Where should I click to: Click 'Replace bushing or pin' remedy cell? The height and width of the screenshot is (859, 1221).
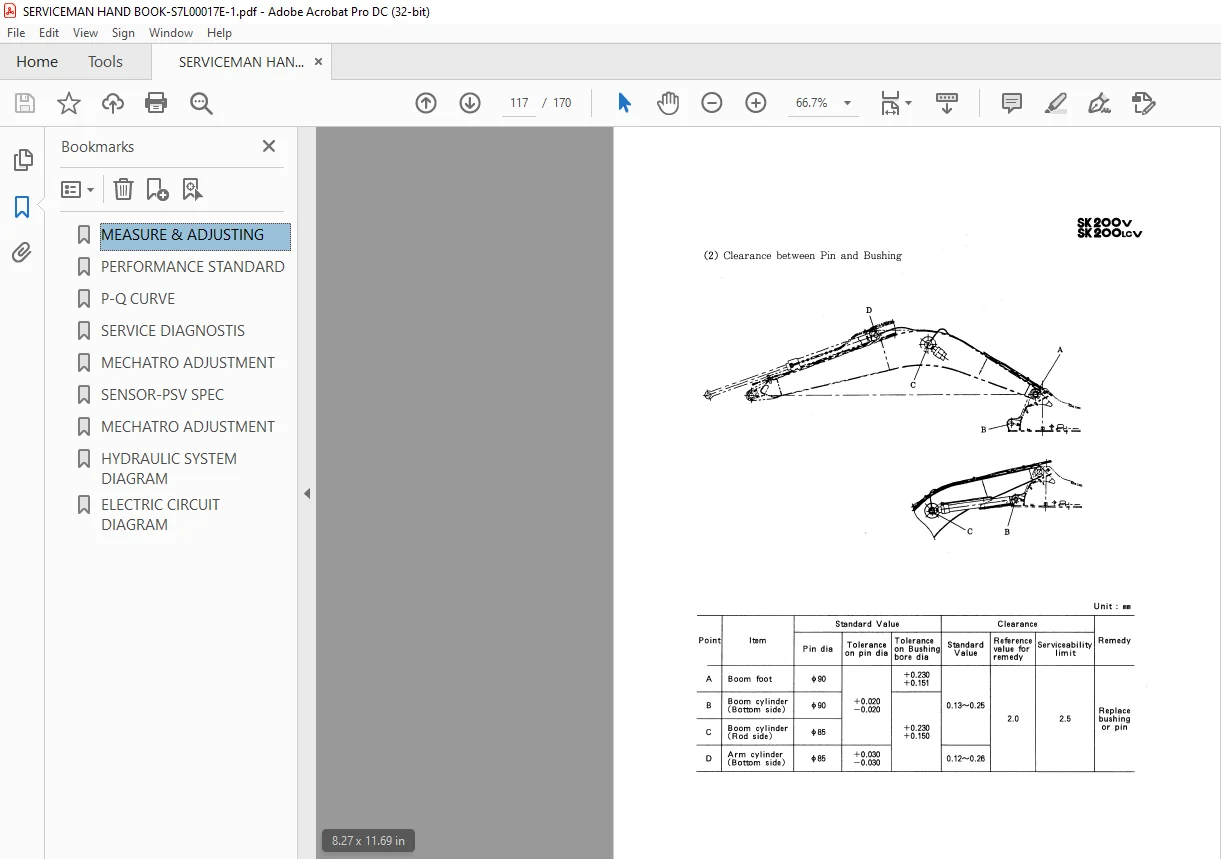(1114, 719)
